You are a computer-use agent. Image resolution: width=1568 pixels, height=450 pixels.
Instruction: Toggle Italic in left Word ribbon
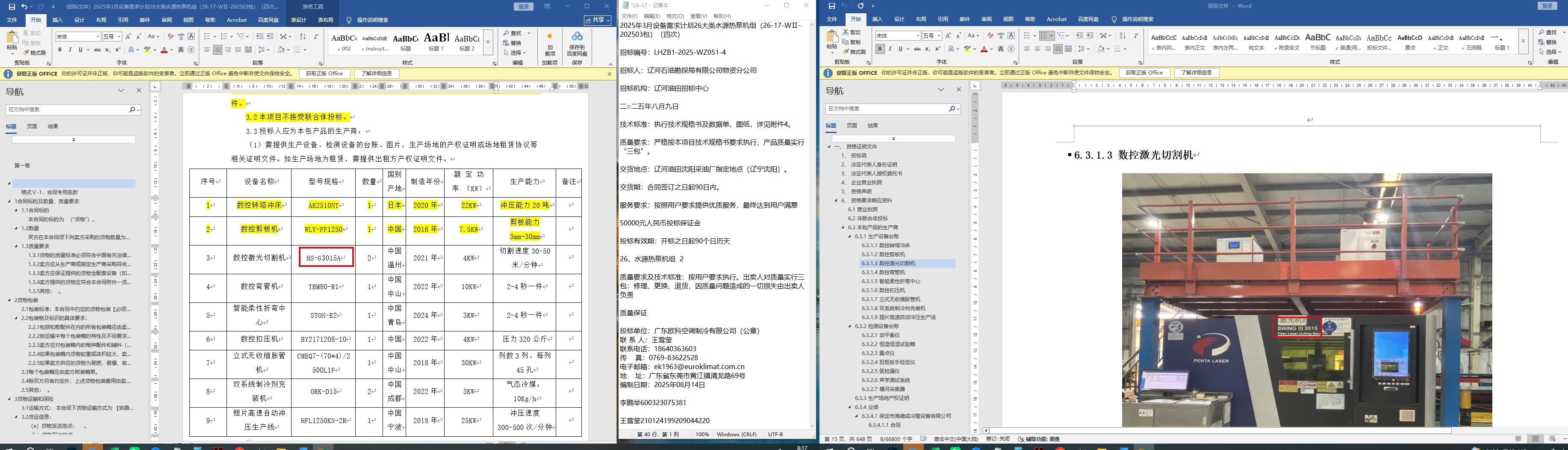[70, 50]
